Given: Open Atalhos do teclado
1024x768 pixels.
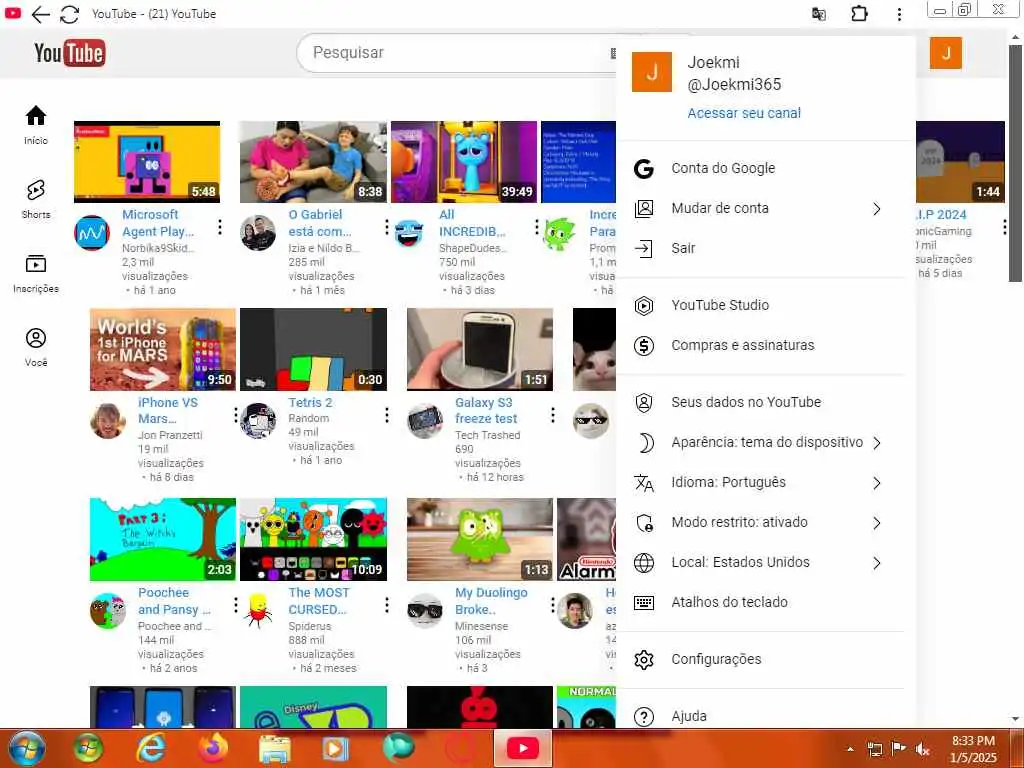Looking at the screenshot, I should (760, 602).
